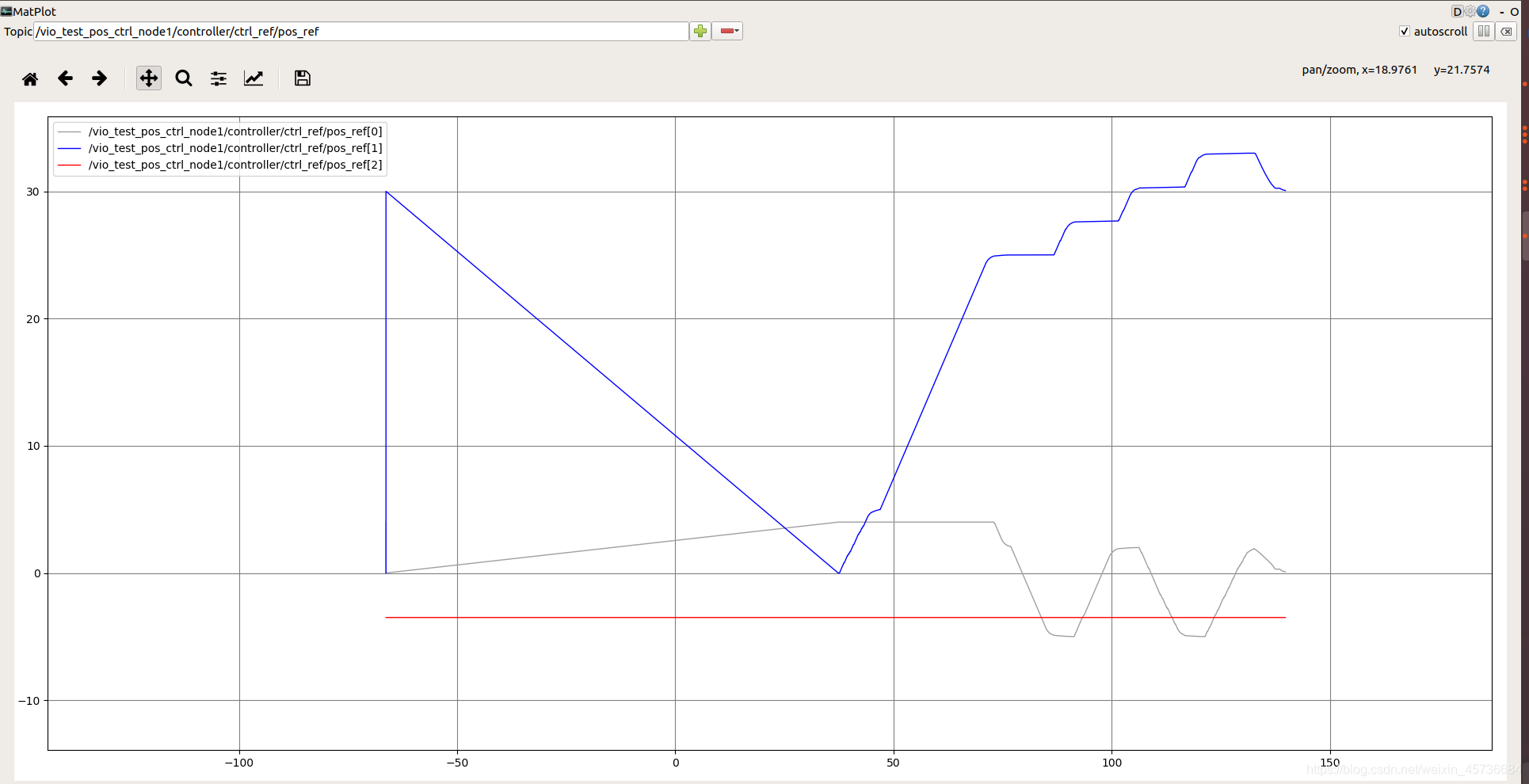This screenshot has height=784, width=1529.
Task: Focus the Topic input field
Action: tap(361, 32)
